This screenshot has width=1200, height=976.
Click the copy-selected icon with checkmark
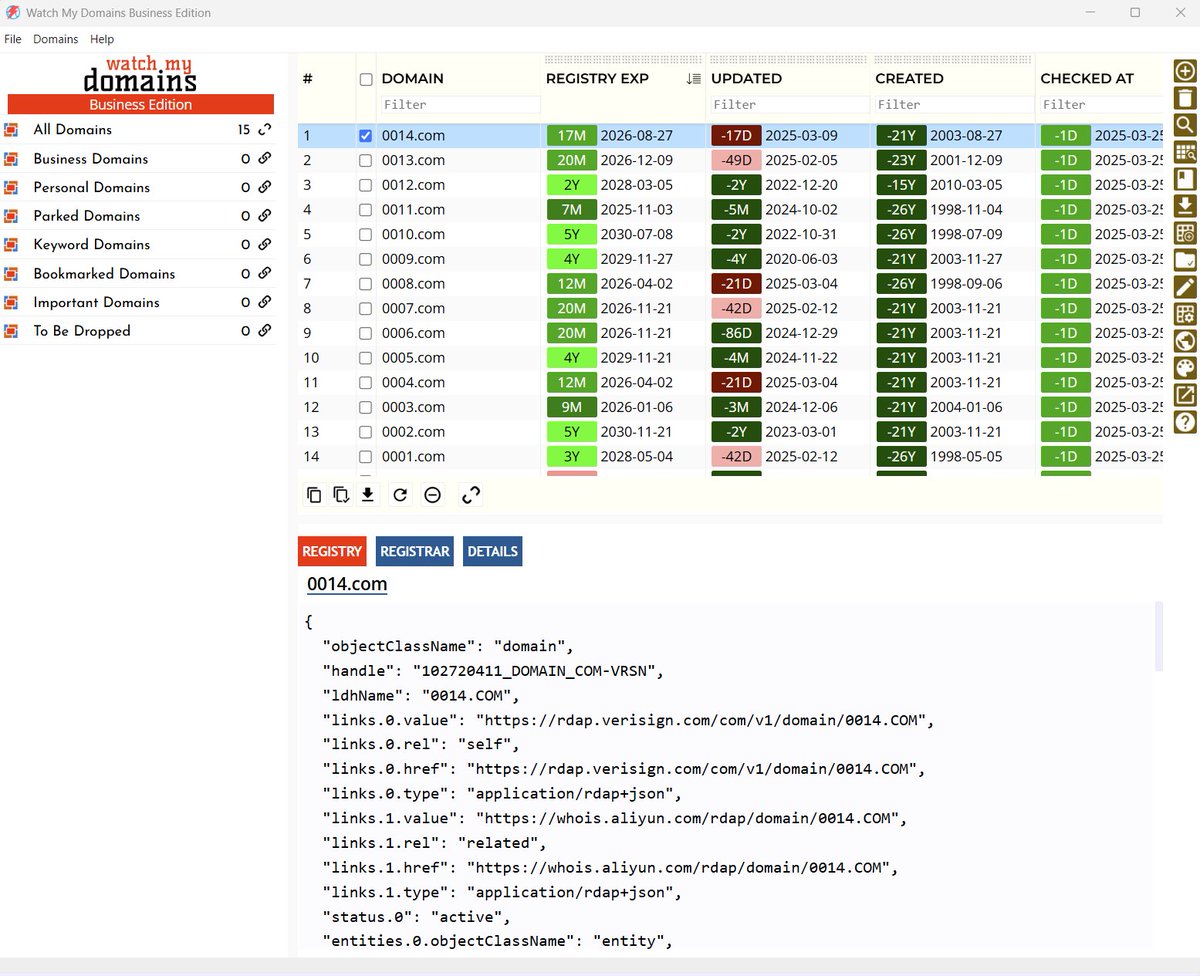point(341,494)
